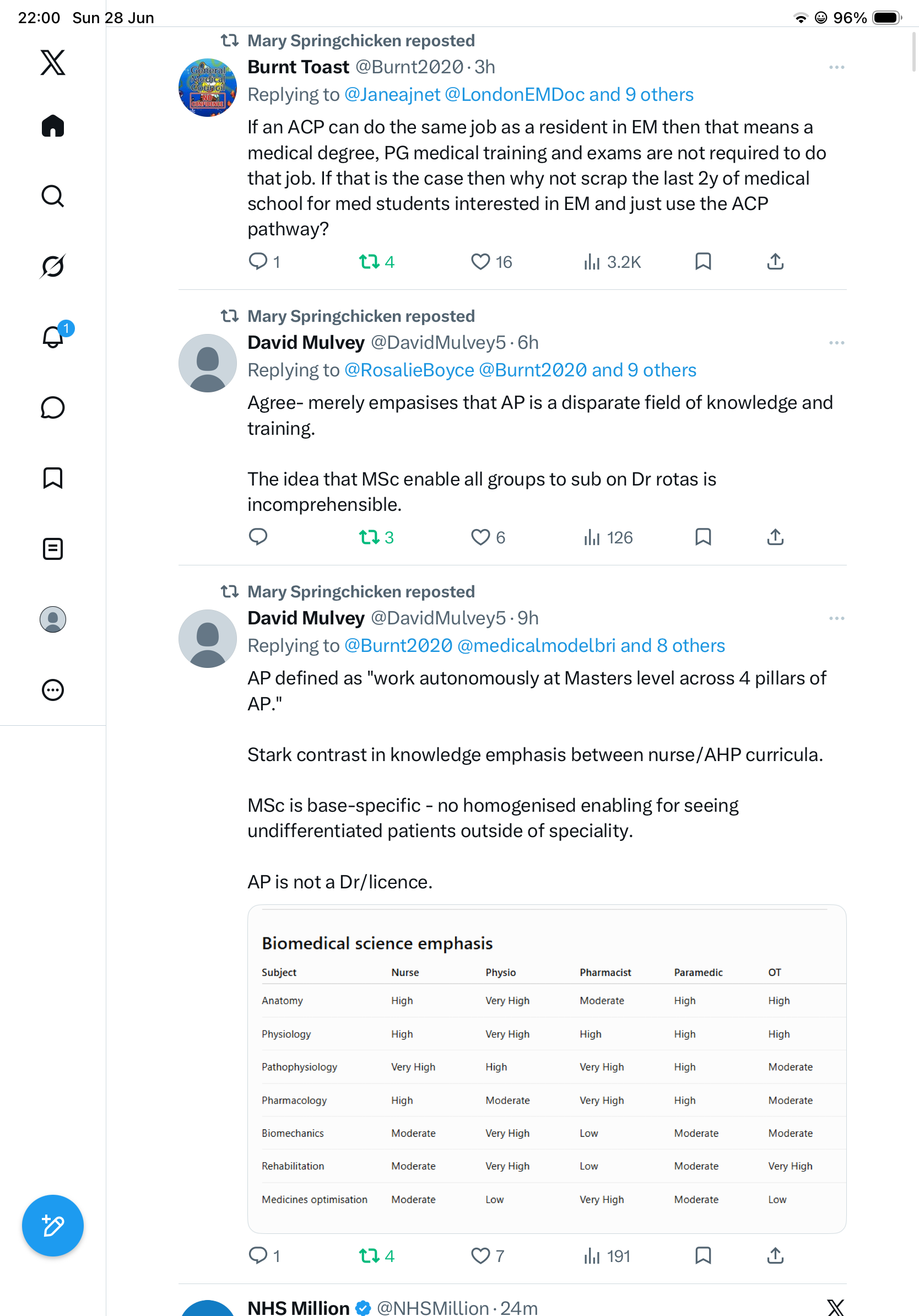Share the David Mulvey 9h post

click(x=775, y=1256)
